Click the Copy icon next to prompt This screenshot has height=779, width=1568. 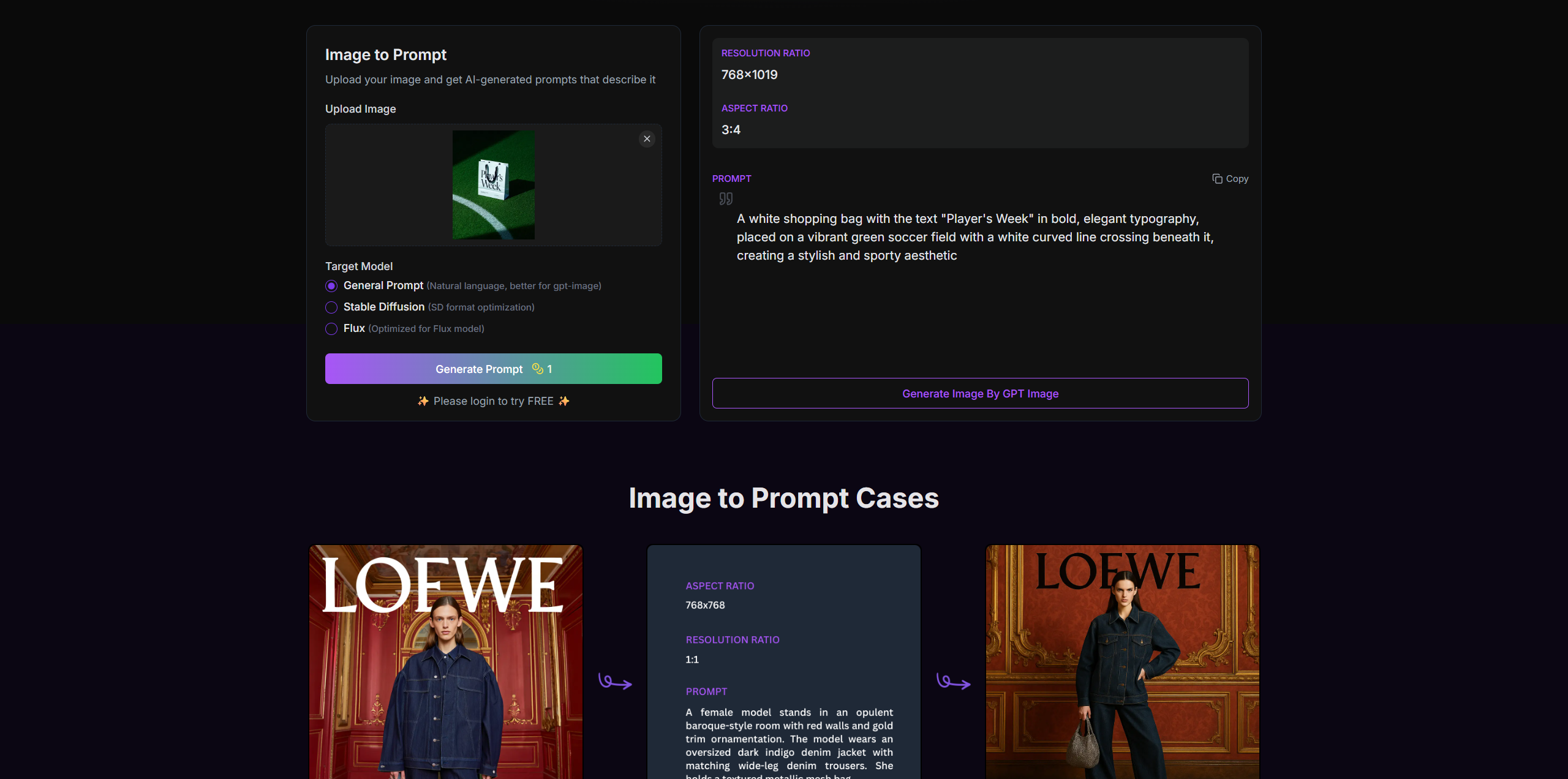click(x=1217, y=179)
